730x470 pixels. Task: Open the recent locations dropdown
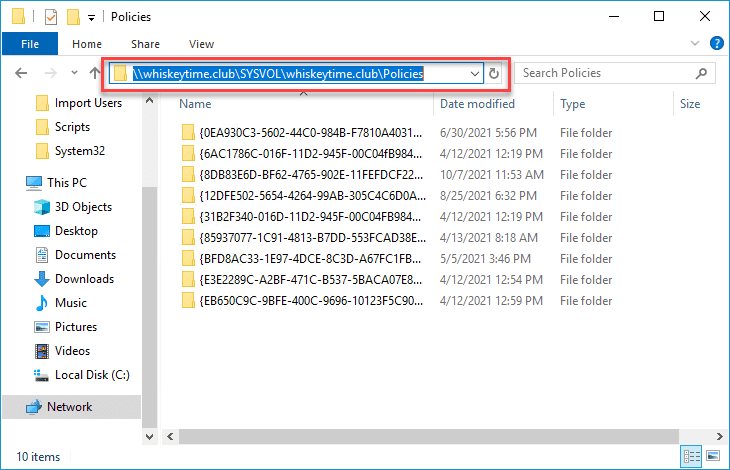tap(74, 73)
